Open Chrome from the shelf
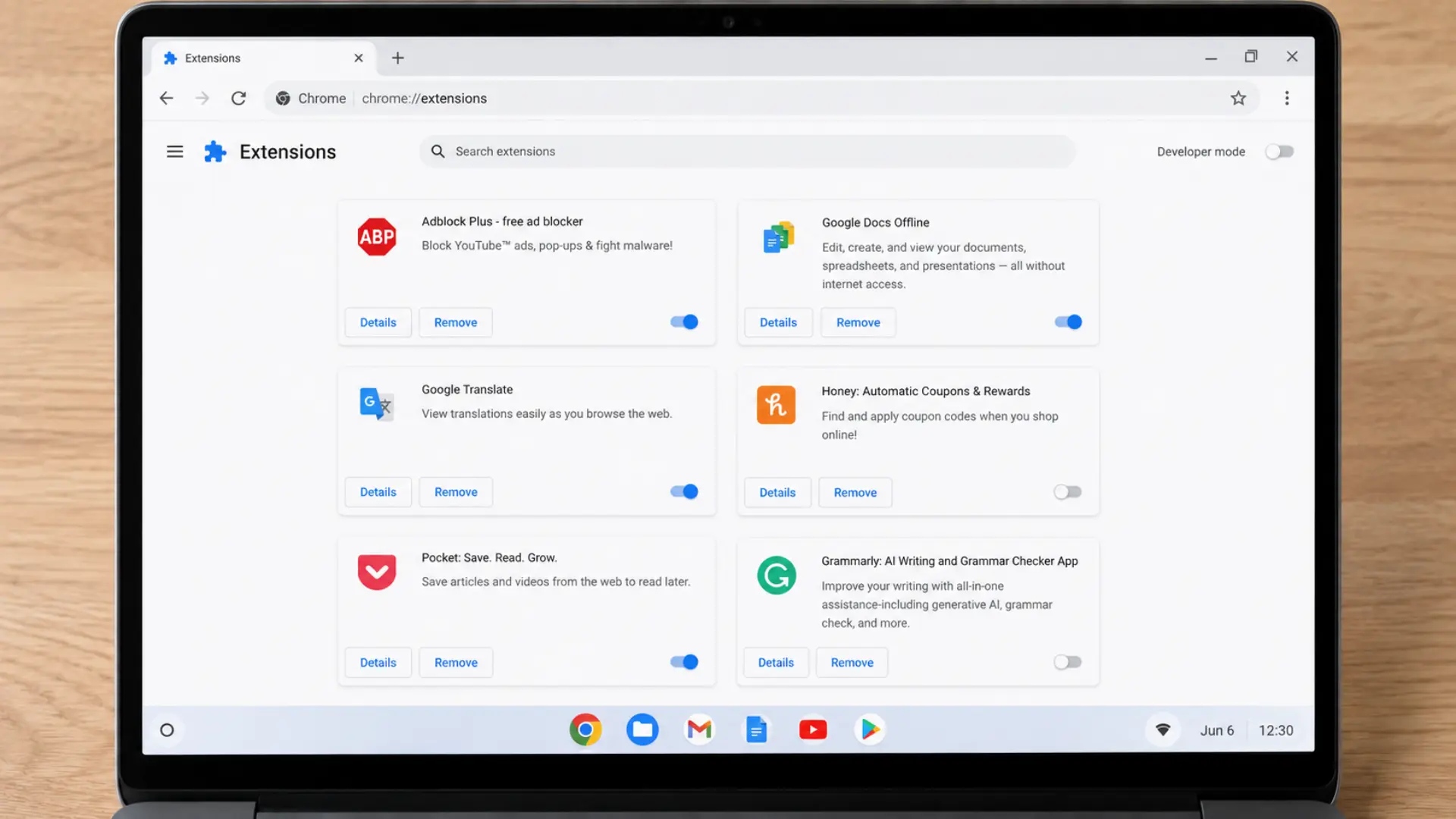 point(585,730)
